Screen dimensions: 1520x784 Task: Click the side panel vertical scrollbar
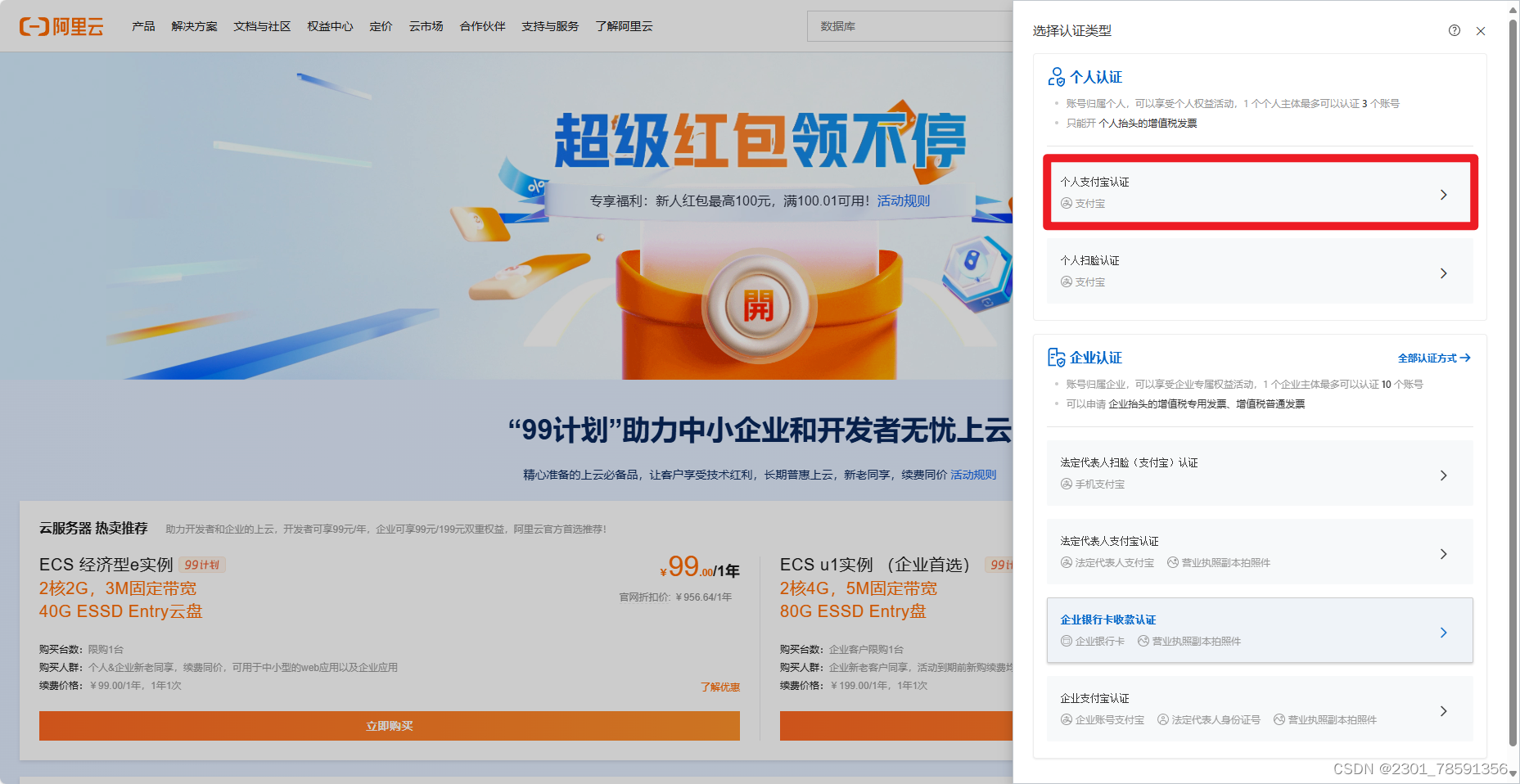pyautogui.click(x=1513, y=383)
